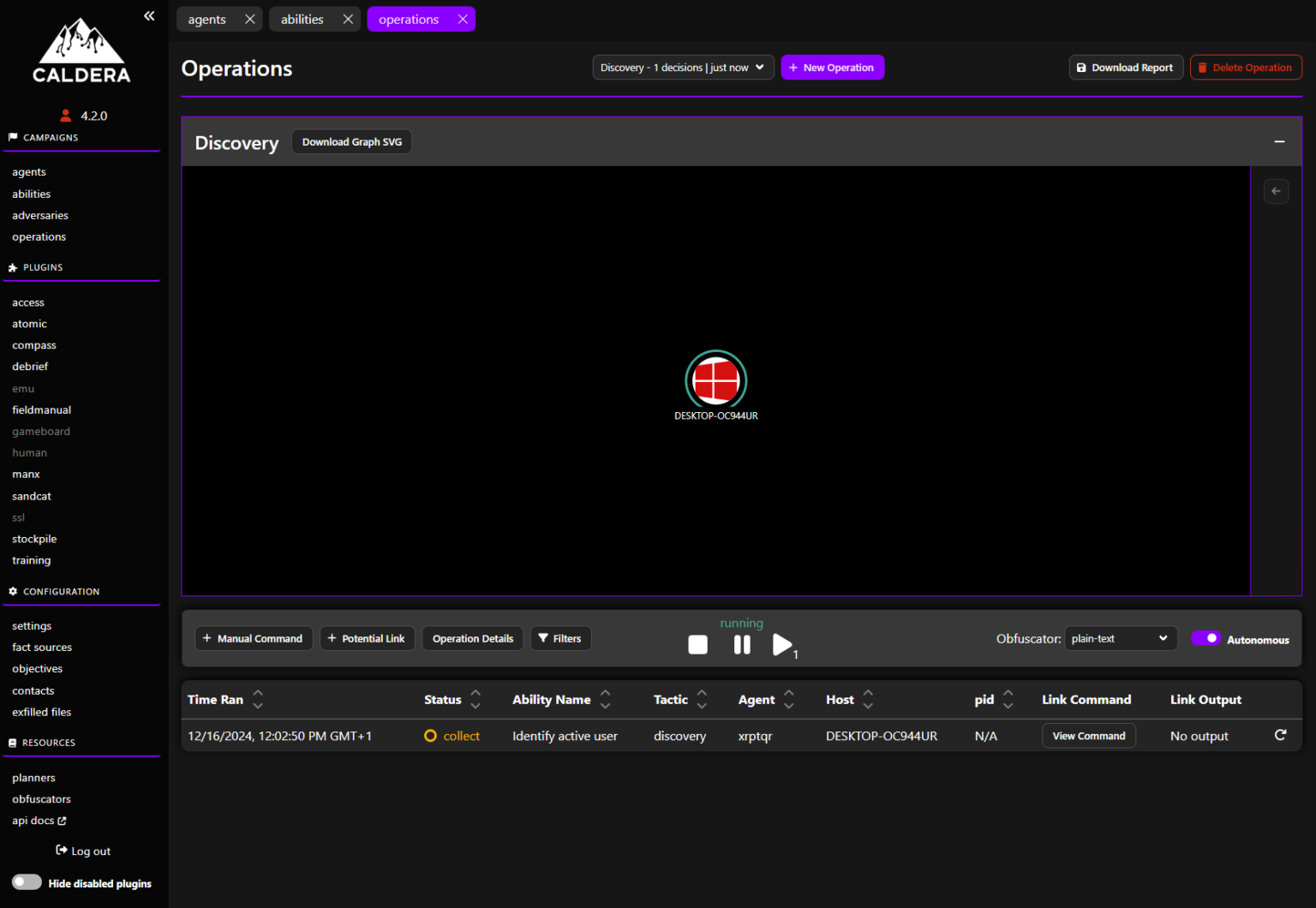Open api docs external link

pos(39,821)
